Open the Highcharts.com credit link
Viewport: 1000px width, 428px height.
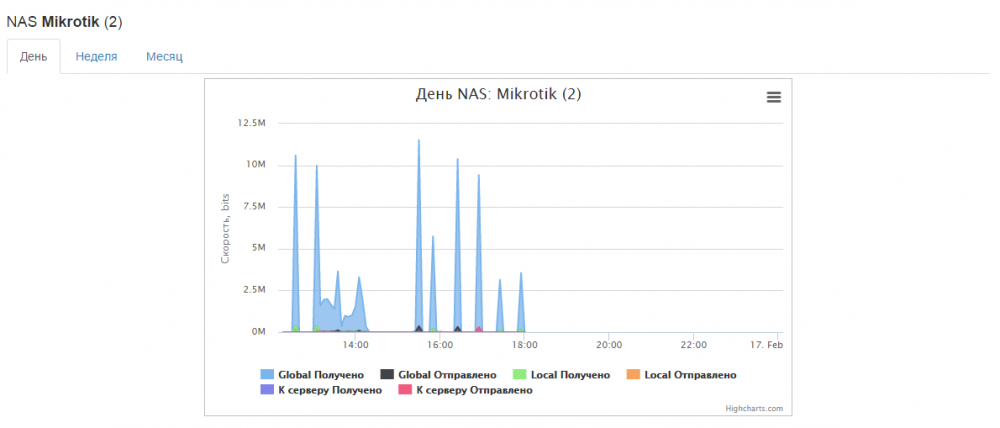point(754,407)
